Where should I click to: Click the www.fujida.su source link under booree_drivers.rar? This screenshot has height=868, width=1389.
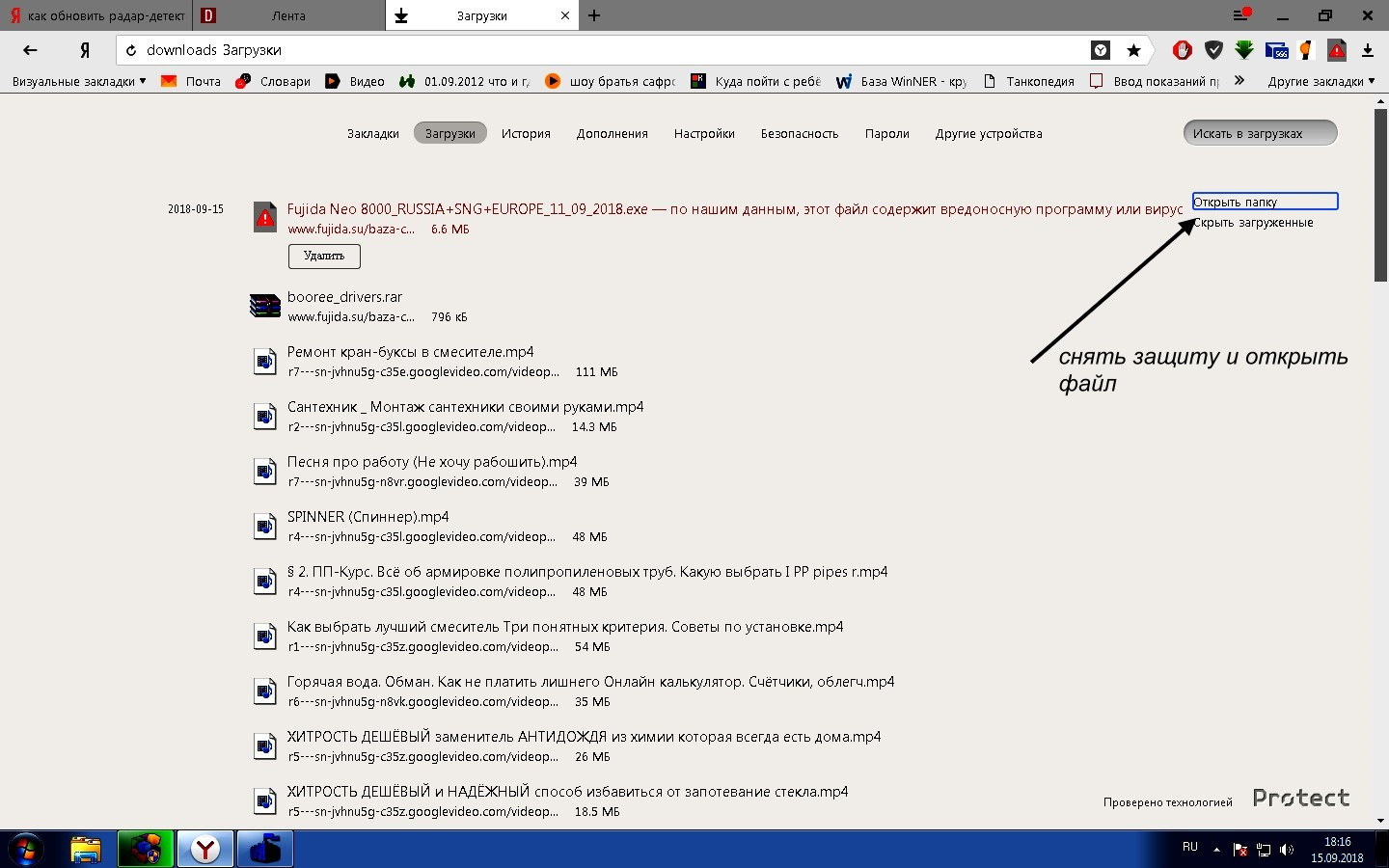[351, 317]
